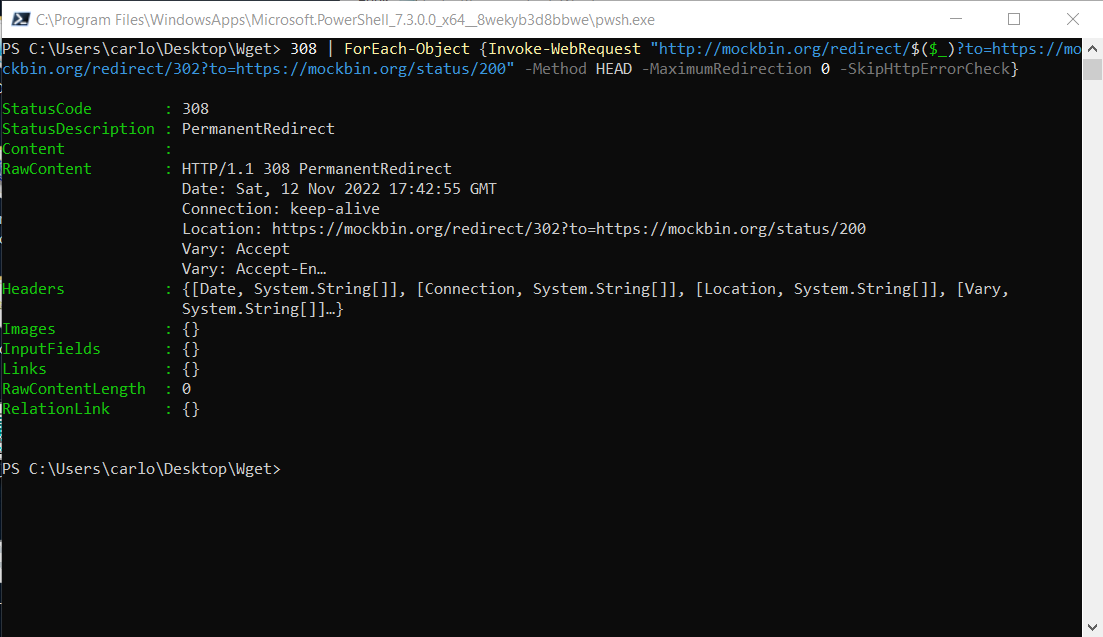Screen dimensions: 1103x637
Task: Click the scrollbar up arrow
Action: pyautogui.click(x=1092, y=49)
